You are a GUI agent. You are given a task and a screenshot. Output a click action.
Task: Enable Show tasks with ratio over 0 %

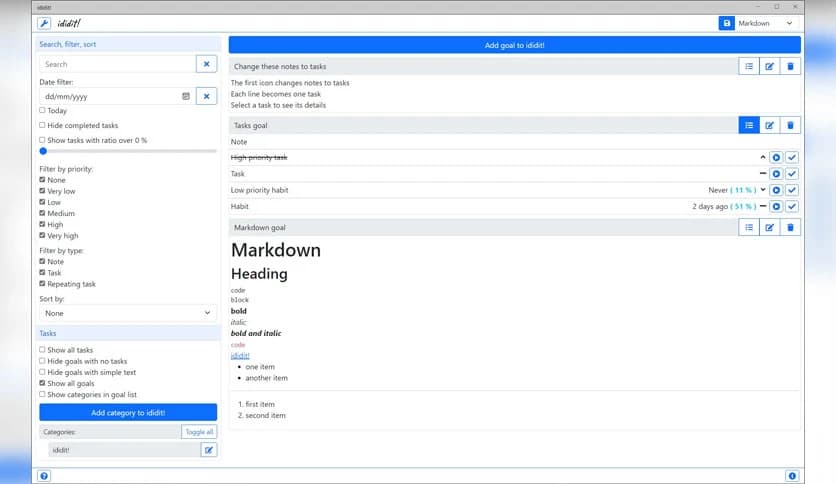(x=42, y=140)
